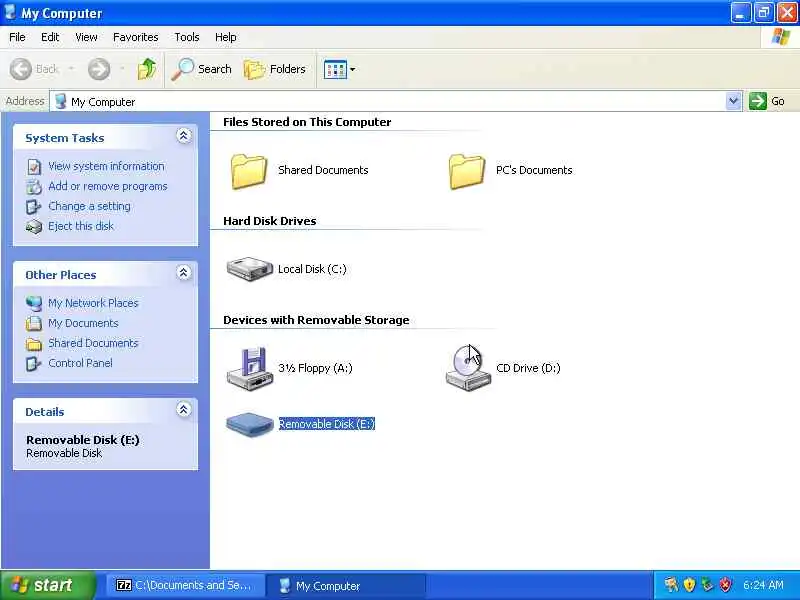Select the CD Drive (D:) icon

click(x=468, y=368)
